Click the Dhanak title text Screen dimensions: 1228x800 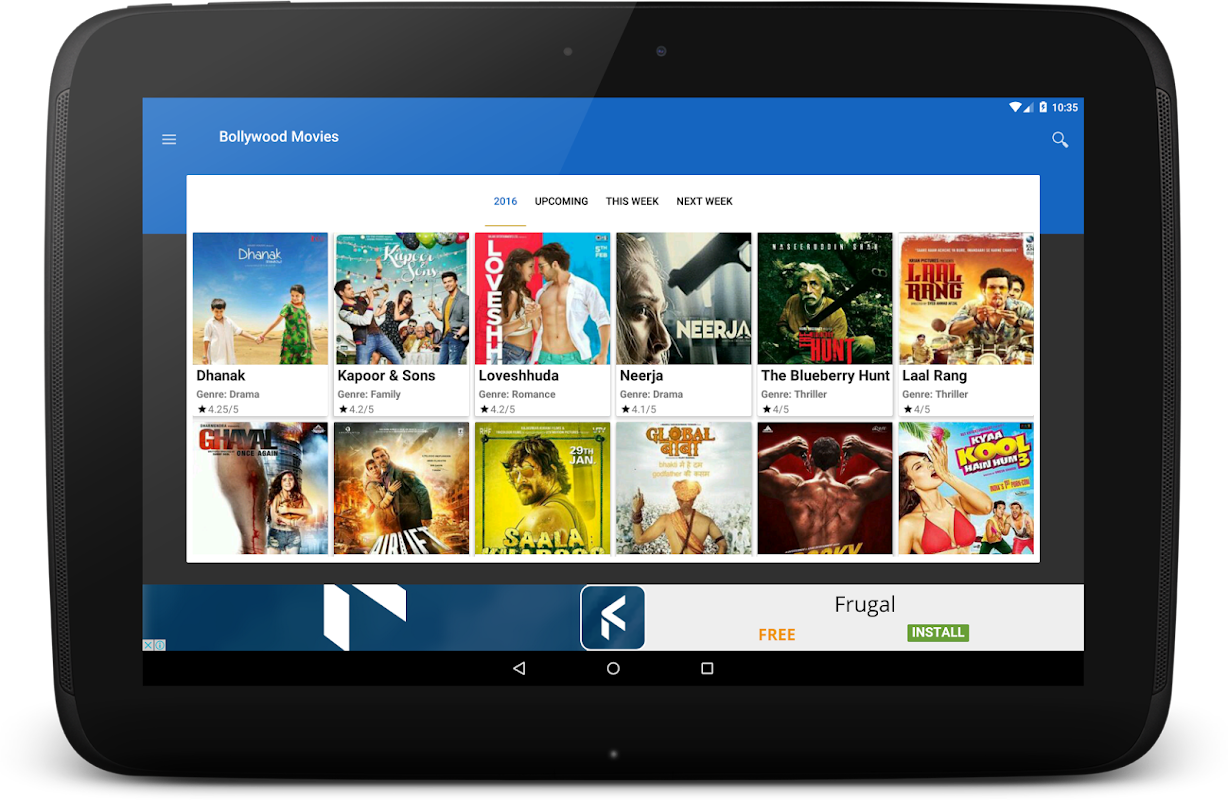pos(220,376)
